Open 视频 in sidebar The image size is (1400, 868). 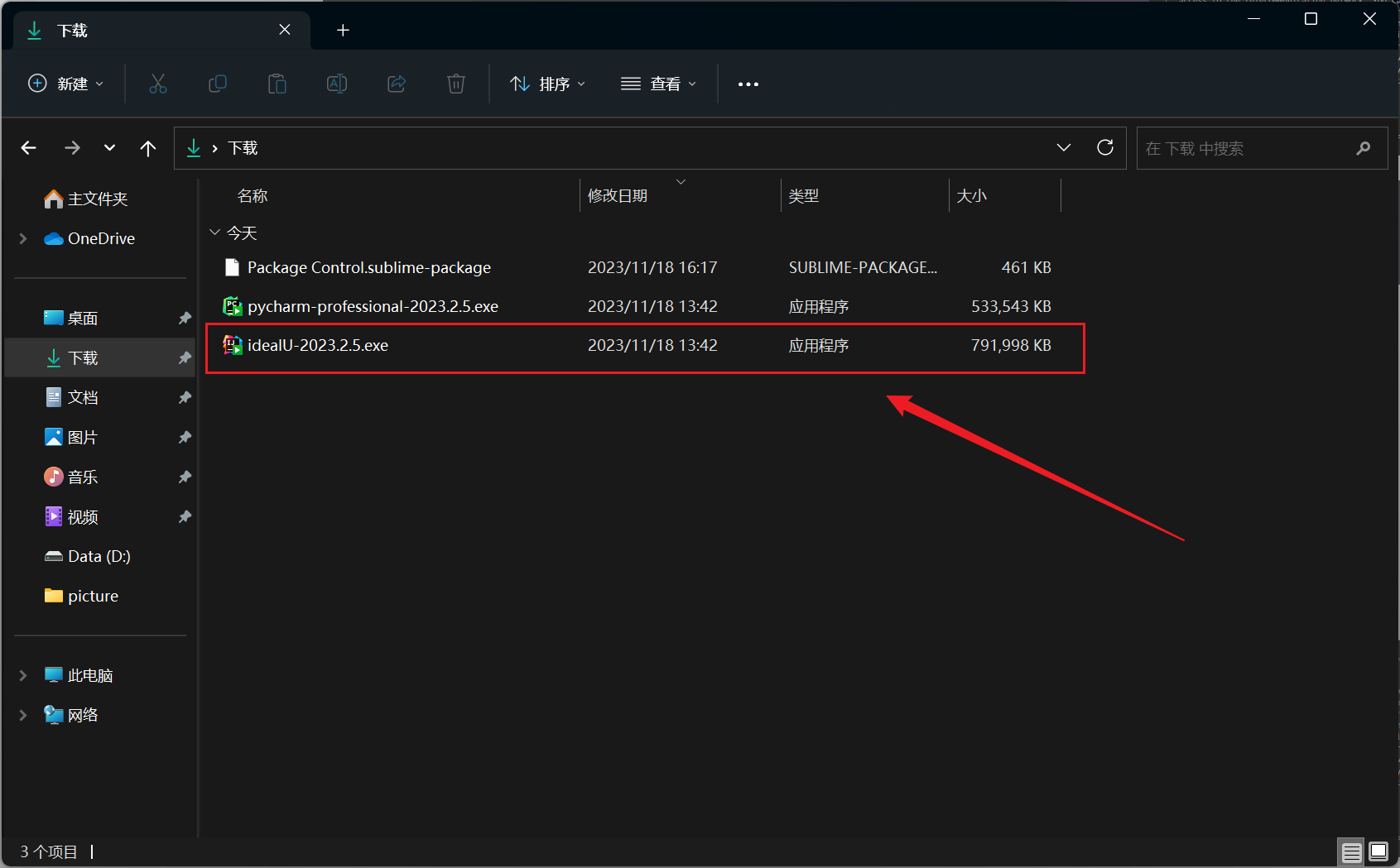coord(70,516)
